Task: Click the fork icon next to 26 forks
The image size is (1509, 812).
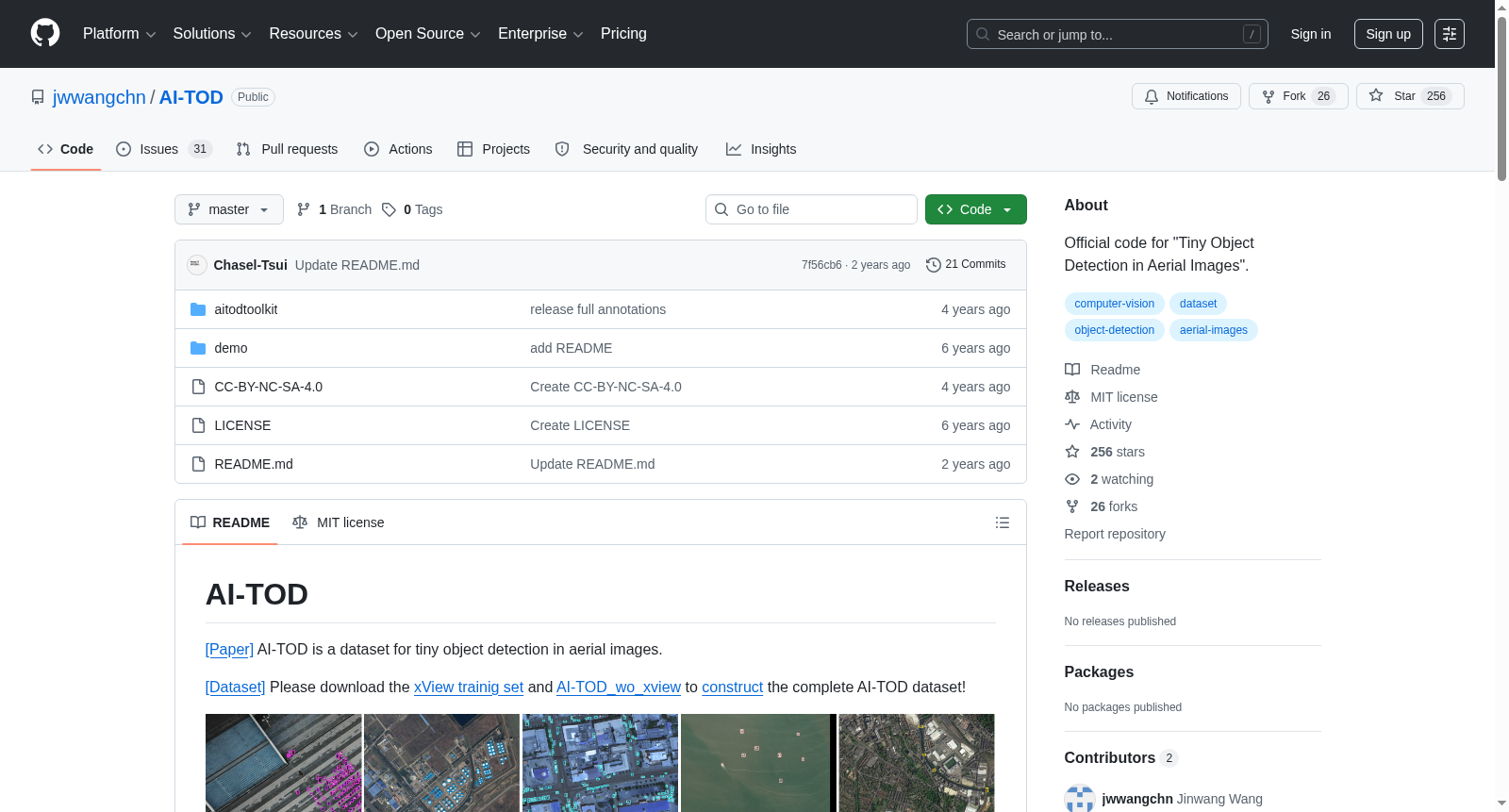Action: pos(1072,506)
